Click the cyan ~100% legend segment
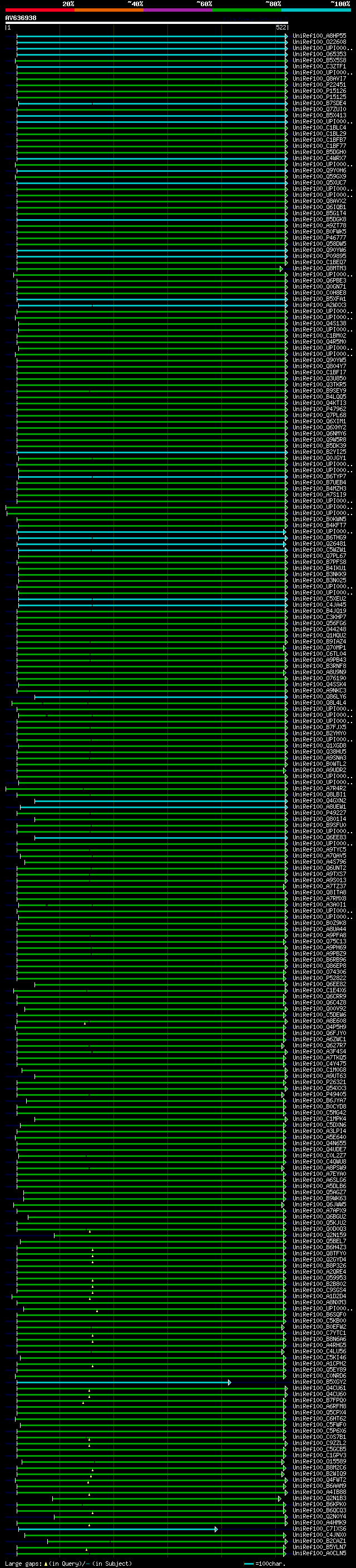The height and width of the screenshot is (1568, 356). click(316, 10)
